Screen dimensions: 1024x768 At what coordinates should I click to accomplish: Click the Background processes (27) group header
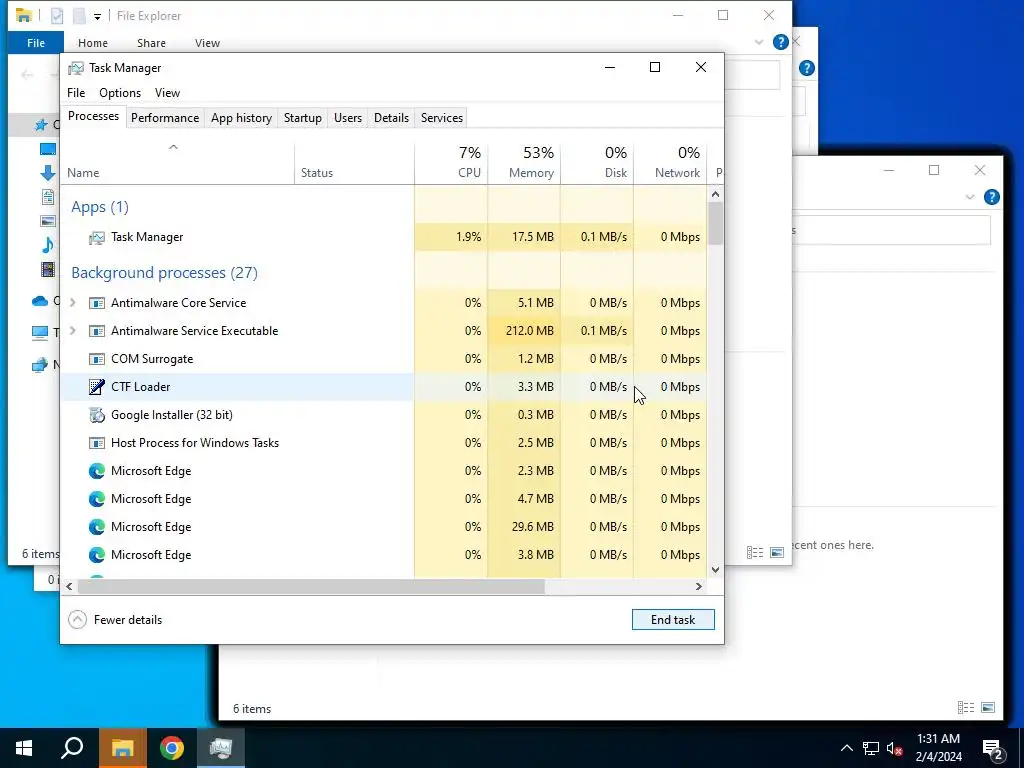(x=165, y=273)
